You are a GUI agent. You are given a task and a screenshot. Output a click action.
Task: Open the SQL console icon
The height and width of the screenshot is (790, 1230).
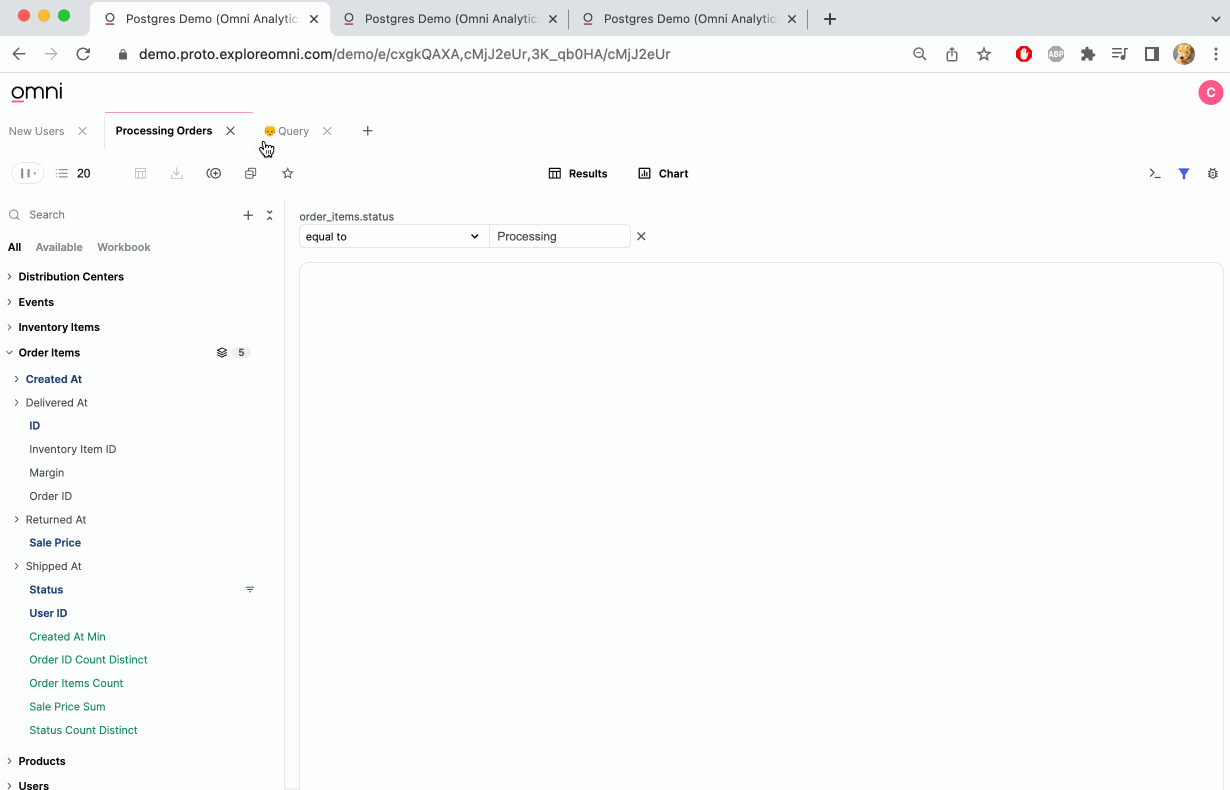coord(1155,173)
